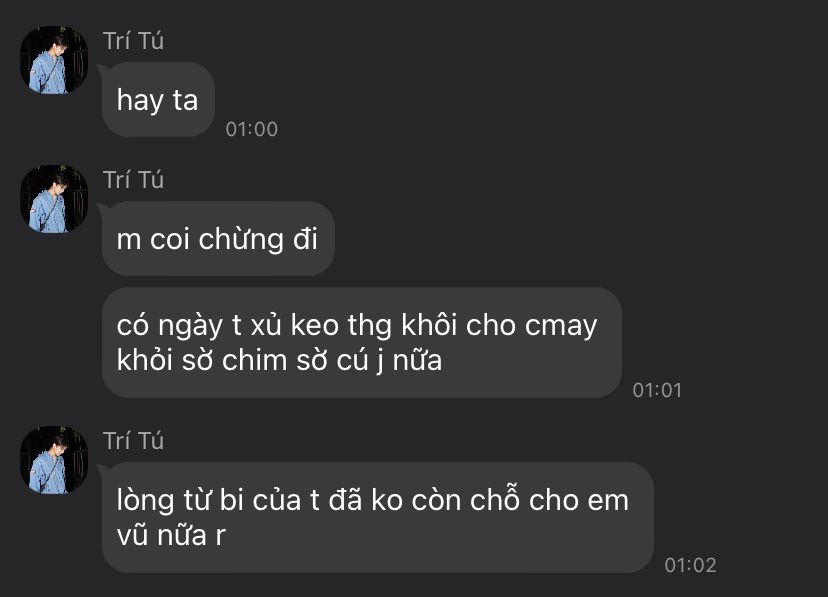Tap the avatar beside "m coi chừng đi"
This screenshot has height=597, width=828.
click(54, 198)
